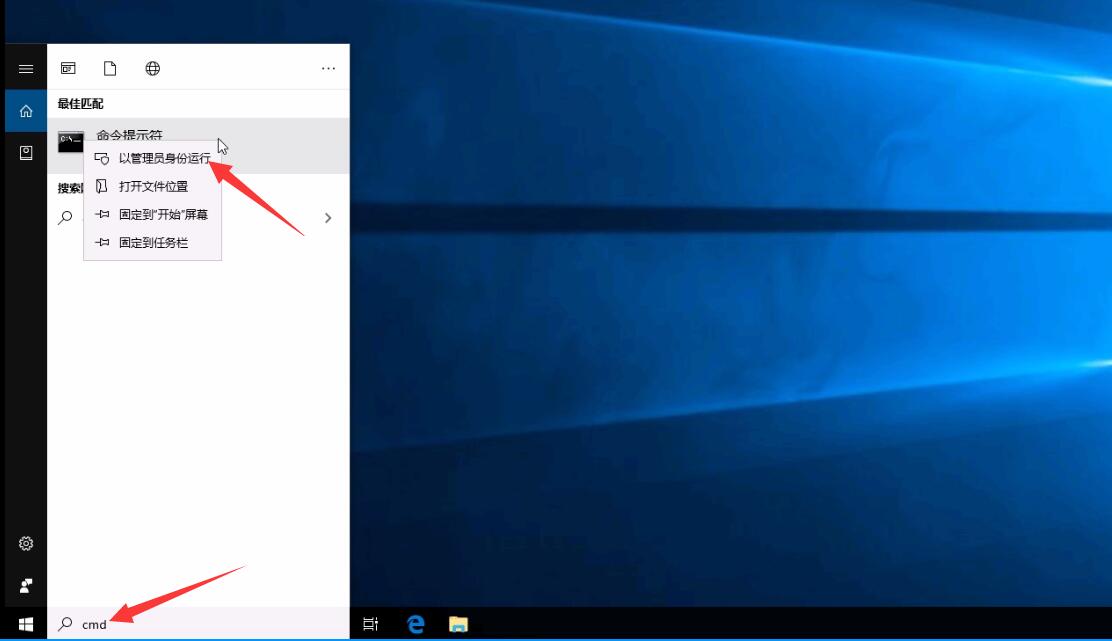Filter search results by Web
This screenshot has width=1112, height=641.
point(152,68)
